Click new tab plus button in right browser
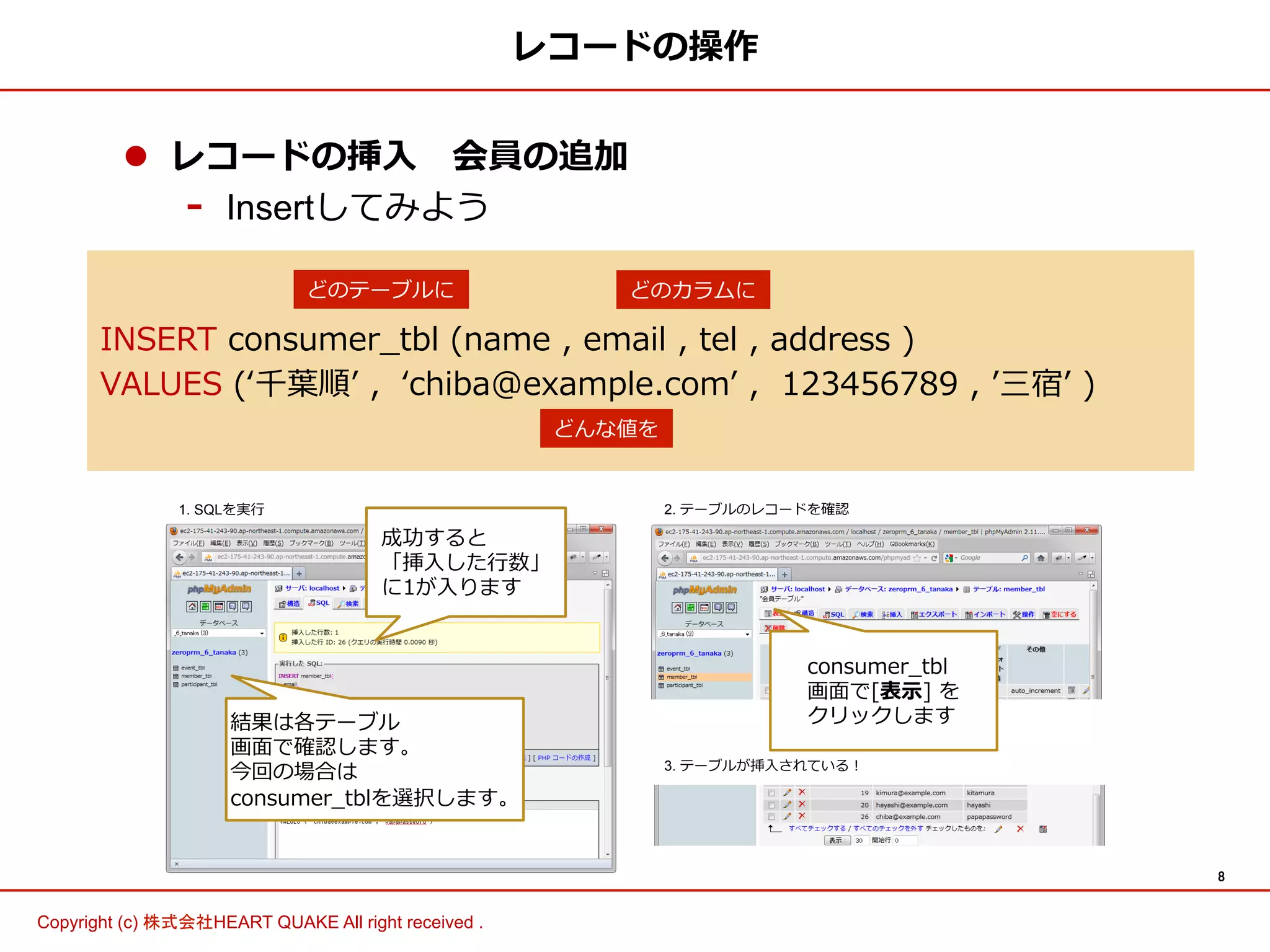This screenshot has width=1270, height=952. pyautogui.click(x=784, y=575)
